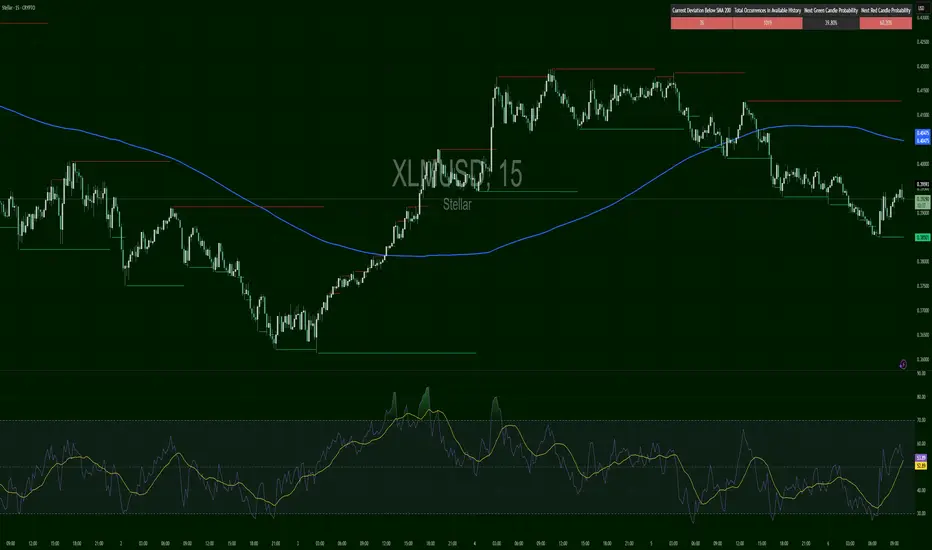932x550 pixels.
Task: Click the red candle probability value cell
Action: [x=886, y=23]
